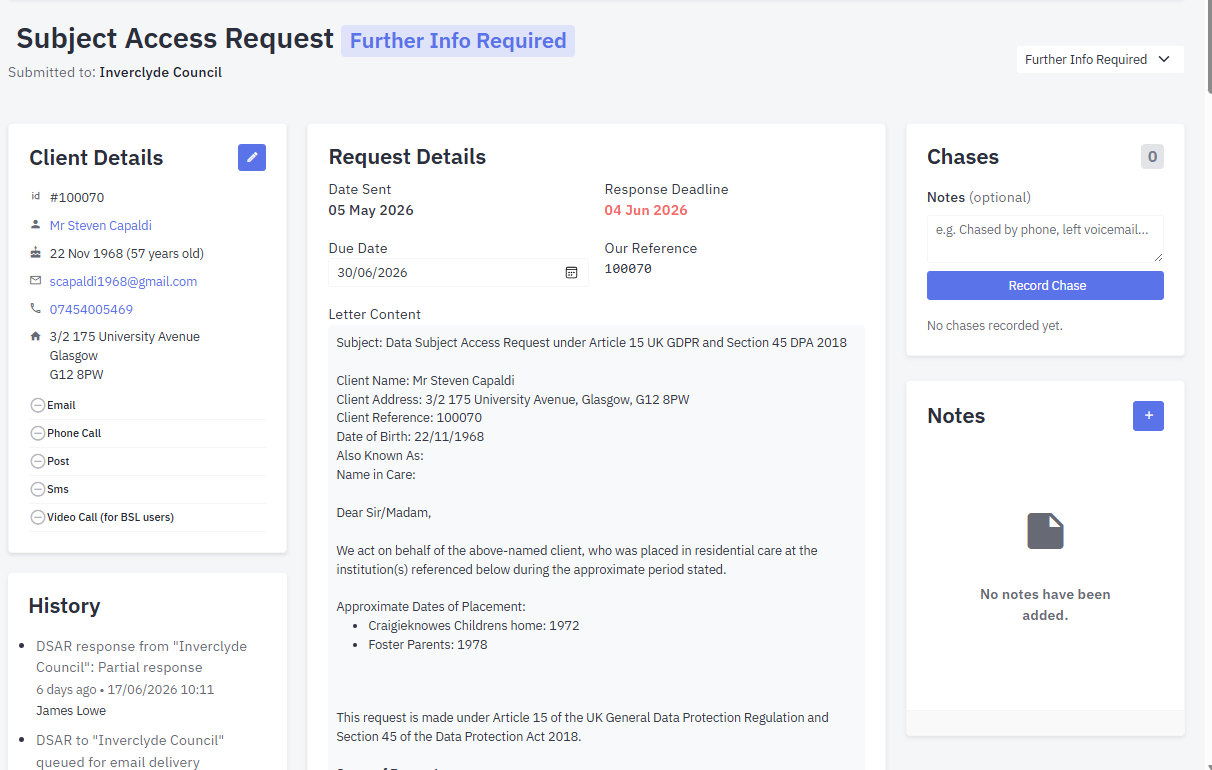Image resolution: width=1212 pixels, height=770 pixels.
Task: Toggle the Video Call (for BSL users) preference
Action: 38,517
